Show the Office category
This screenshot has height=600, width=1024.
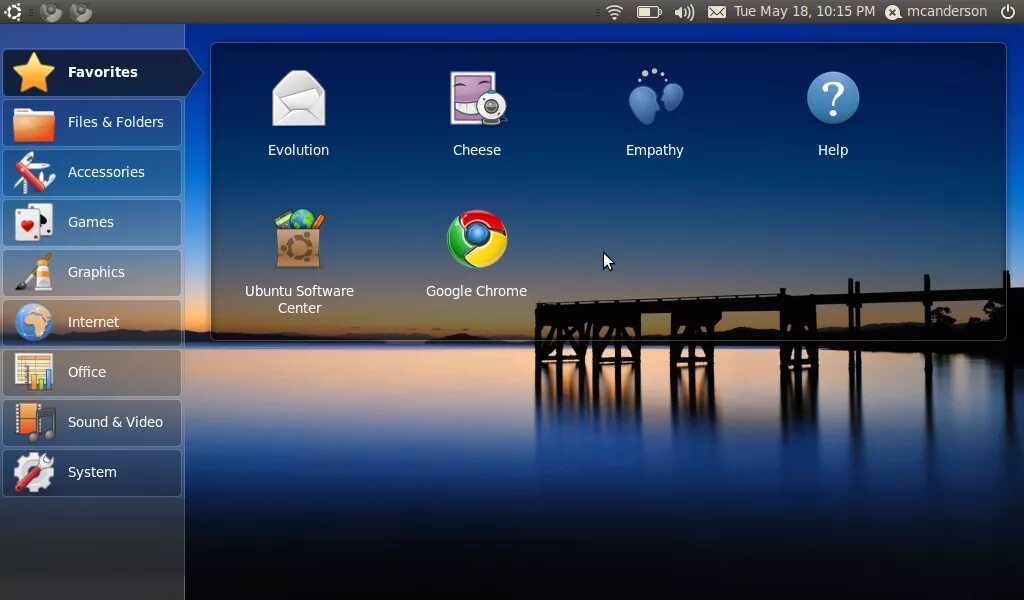[92, 372]
